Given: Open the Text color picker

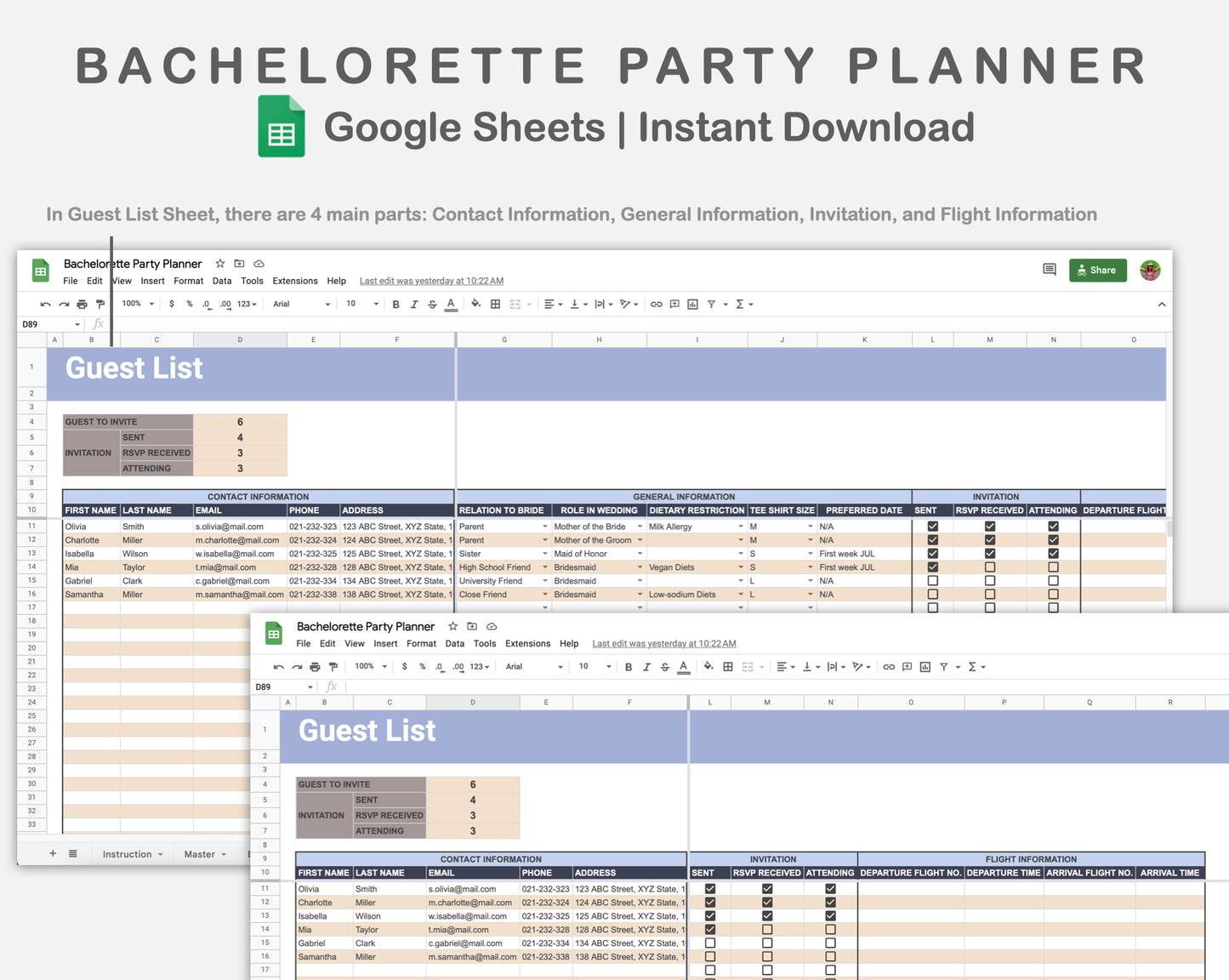Looking at the screenshot, I should 451,304.
